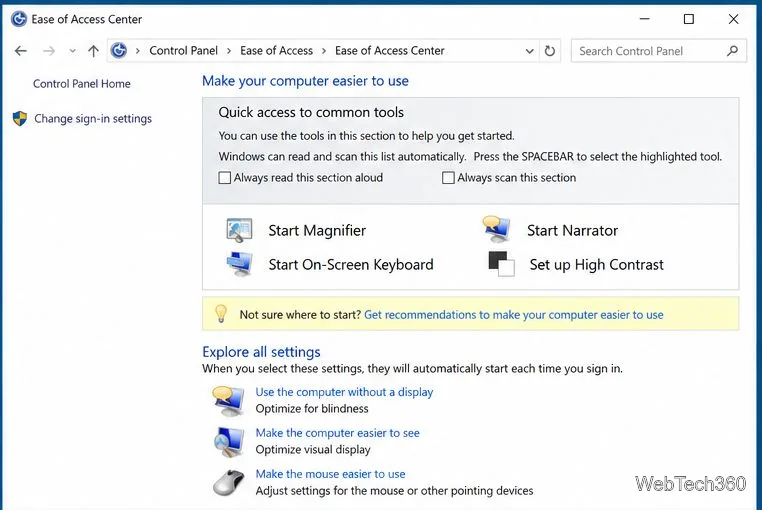Image resolution: width=762 pixels, height=510 pixels.
Task: Open 'Make the computer easier to see'
Action: point(337,433)
